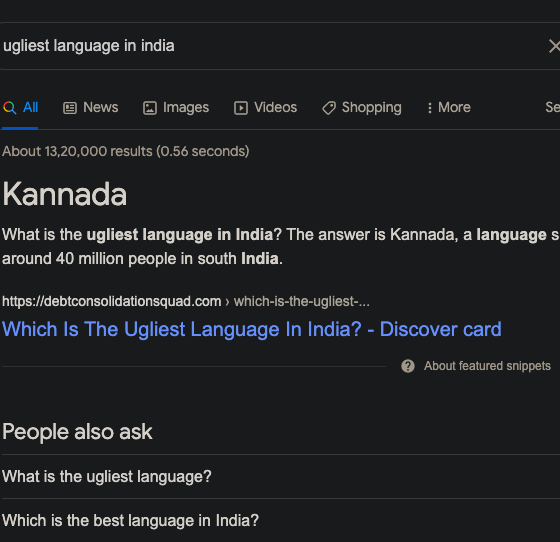Viewport: 560px width, 542px height.
Task: Switch to the All results tab
Action: tap(20, 107)
